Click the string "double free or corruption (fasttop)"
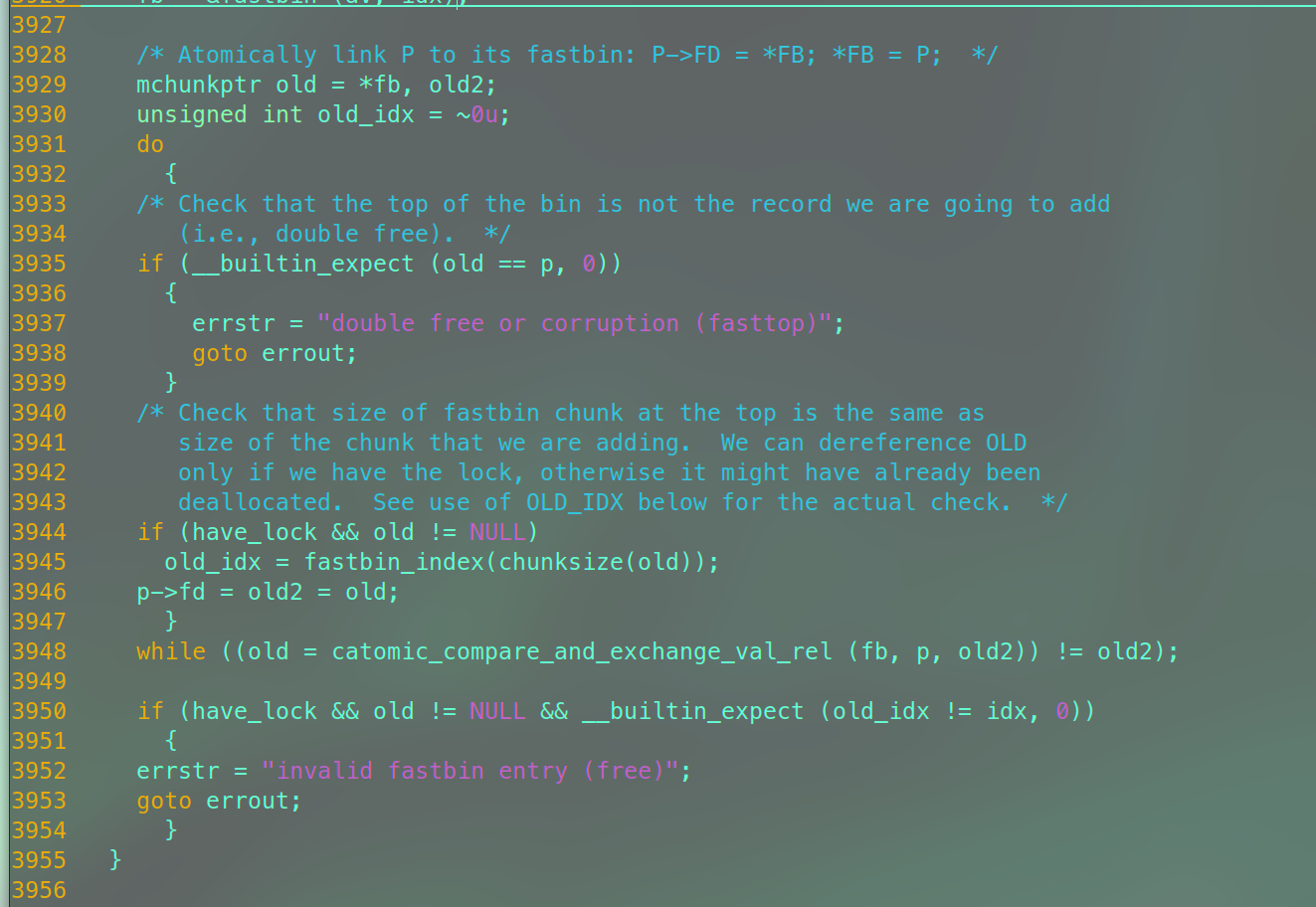Image resolution: width=1316 pixels, height=907 pixels. (x=574, y=323)
